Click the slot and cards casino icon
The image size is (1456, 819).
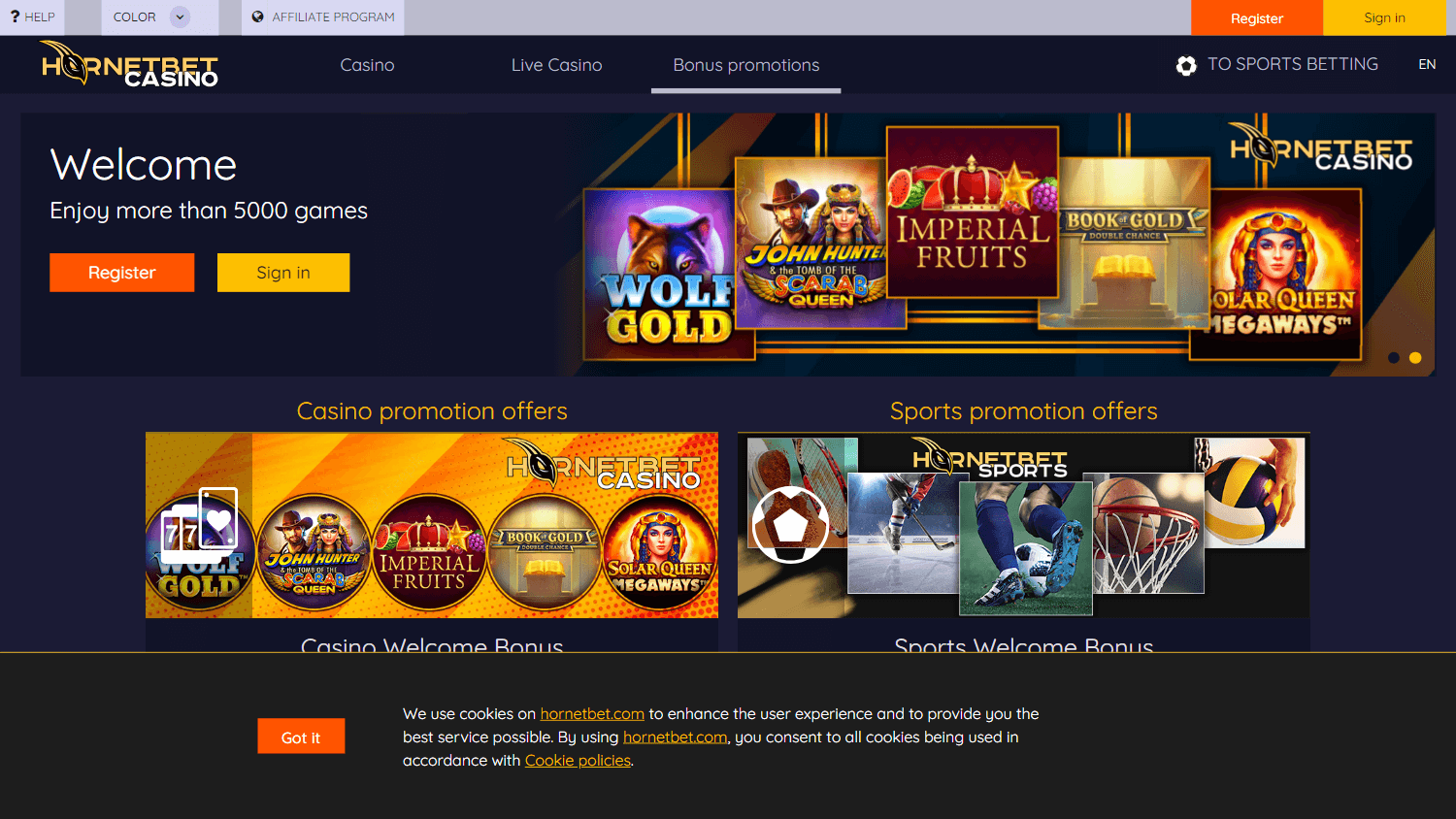tap(199, 525)
